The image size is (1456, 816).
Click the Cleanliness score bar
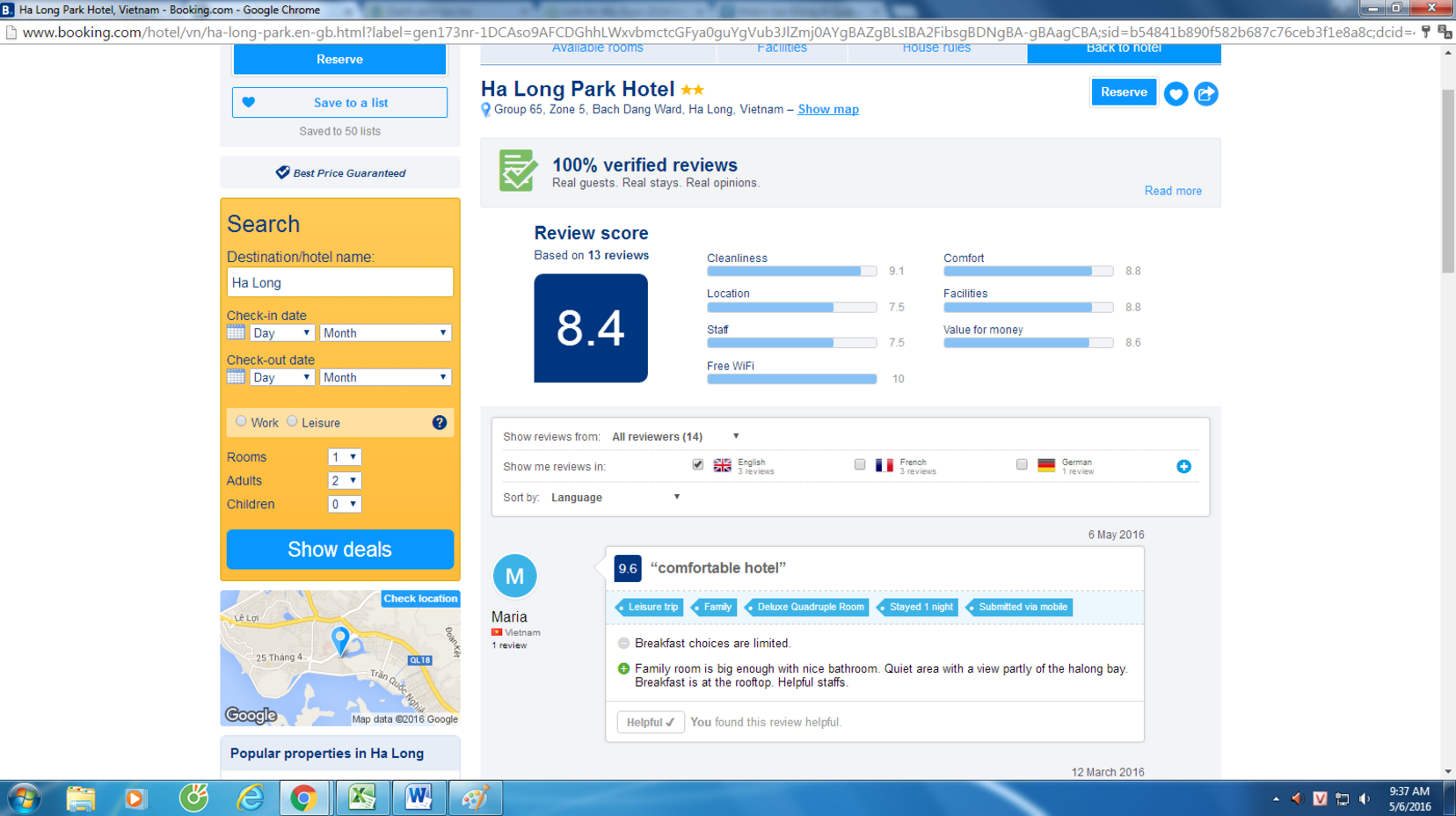791,271
